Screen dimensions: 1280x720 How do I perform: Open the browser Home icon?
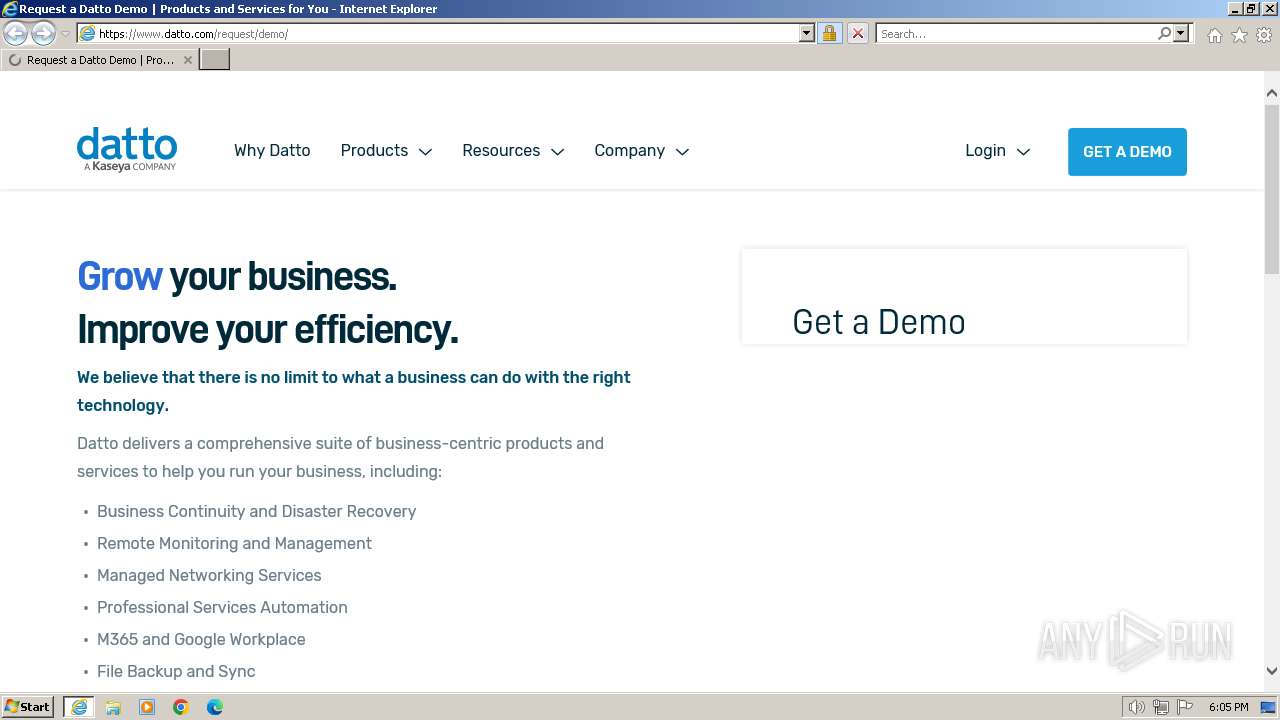point(1214,35)
